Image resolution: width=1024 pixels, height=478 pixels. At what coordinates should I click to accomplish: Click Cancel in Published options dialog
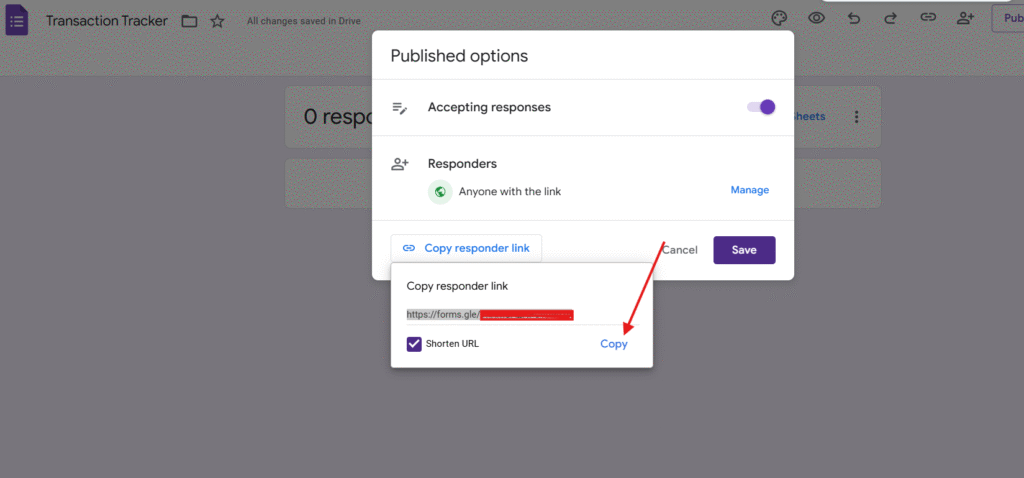click(x=680, y=250)
